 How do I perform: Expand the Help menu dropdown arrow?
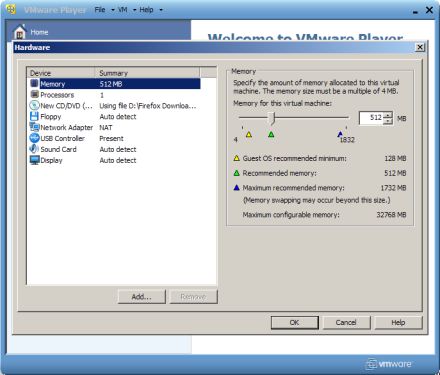tap(161, 10)
